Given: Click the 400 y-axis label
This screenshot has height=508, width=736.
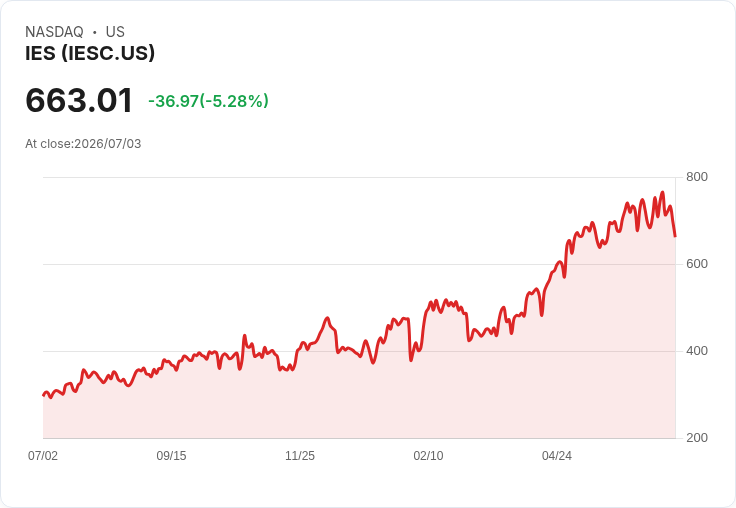Looking at the screenshot, I should (x=697, y=351).
